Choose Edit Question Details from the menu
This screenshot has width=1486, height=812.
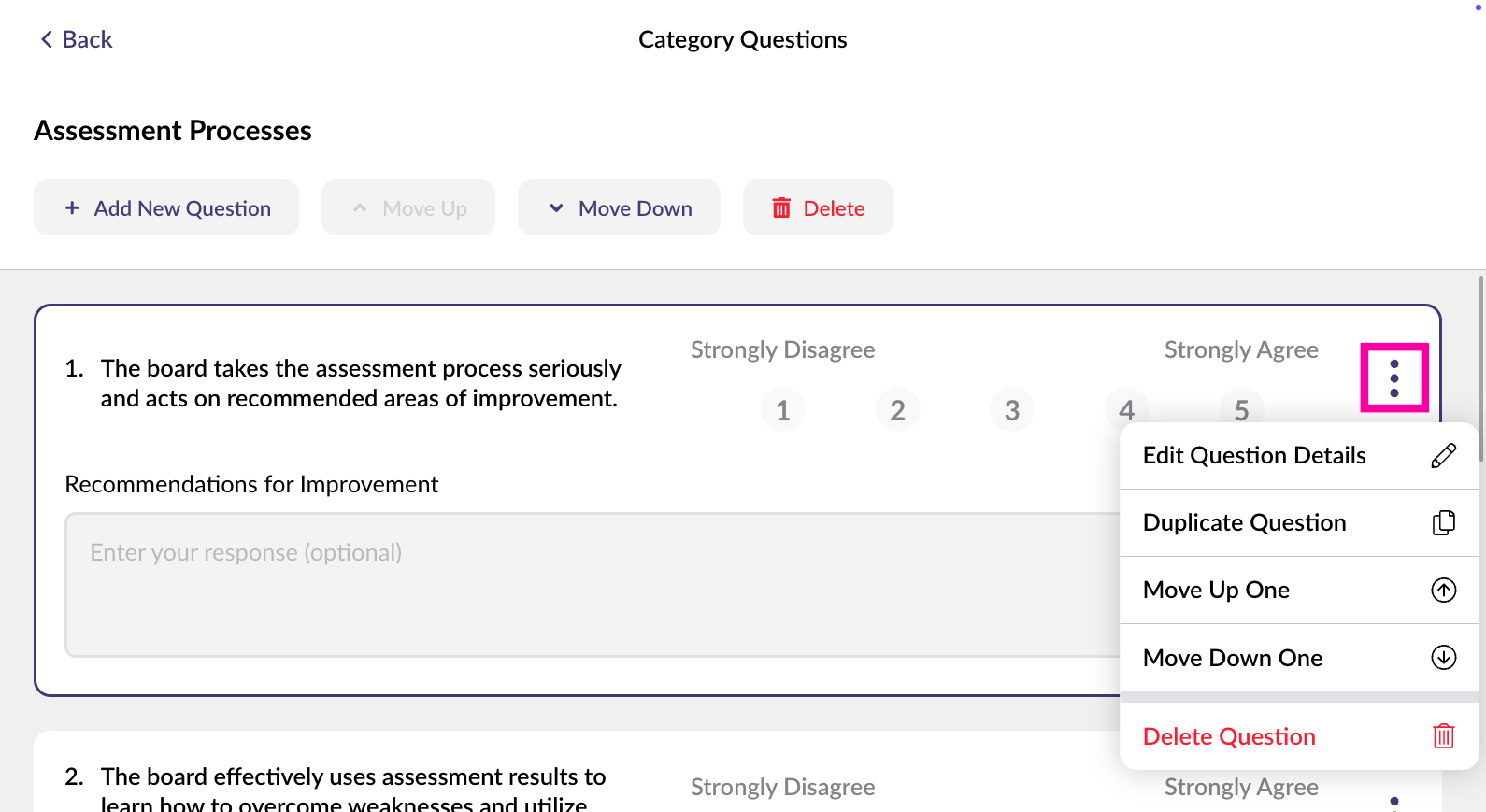1299,455
